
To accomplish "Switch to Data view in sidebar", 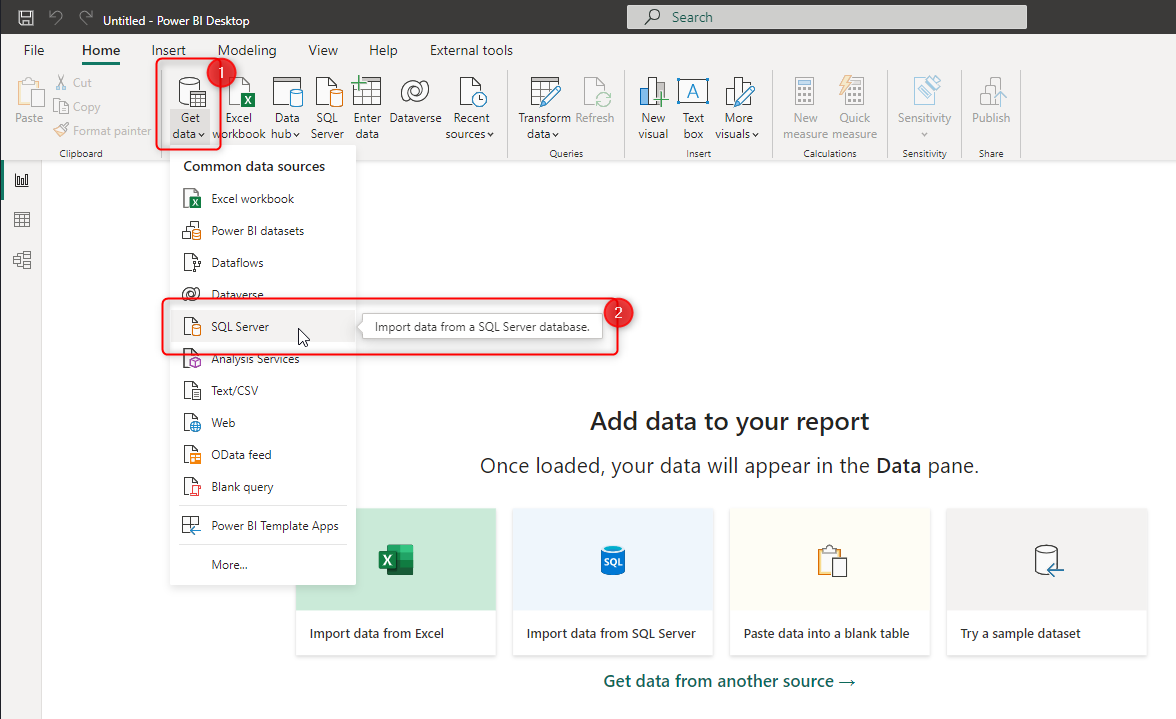I will [x=22, y=220].
